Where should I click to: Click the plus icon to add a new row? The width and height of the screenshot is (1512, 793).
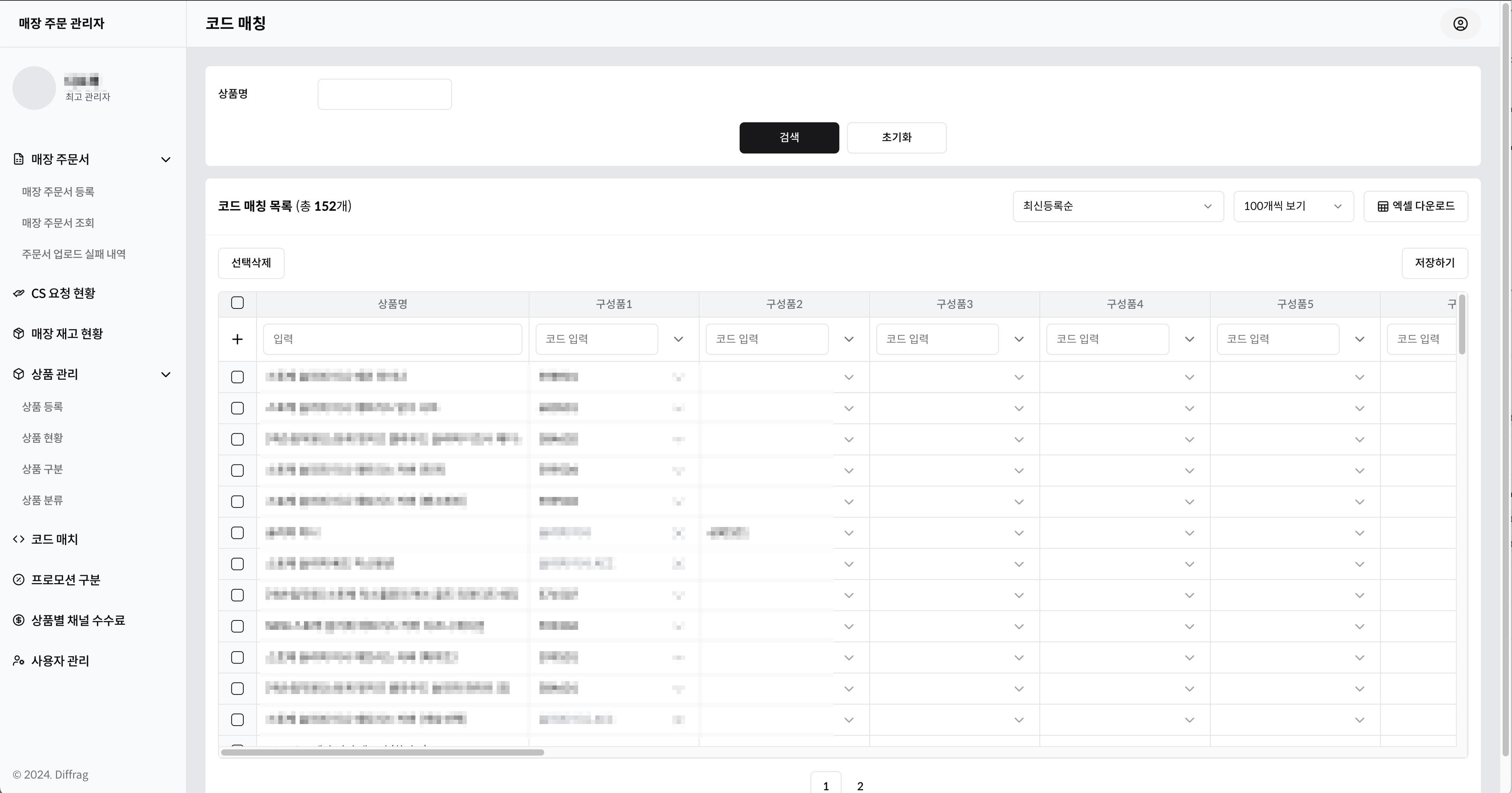click(x=237, y=339)
